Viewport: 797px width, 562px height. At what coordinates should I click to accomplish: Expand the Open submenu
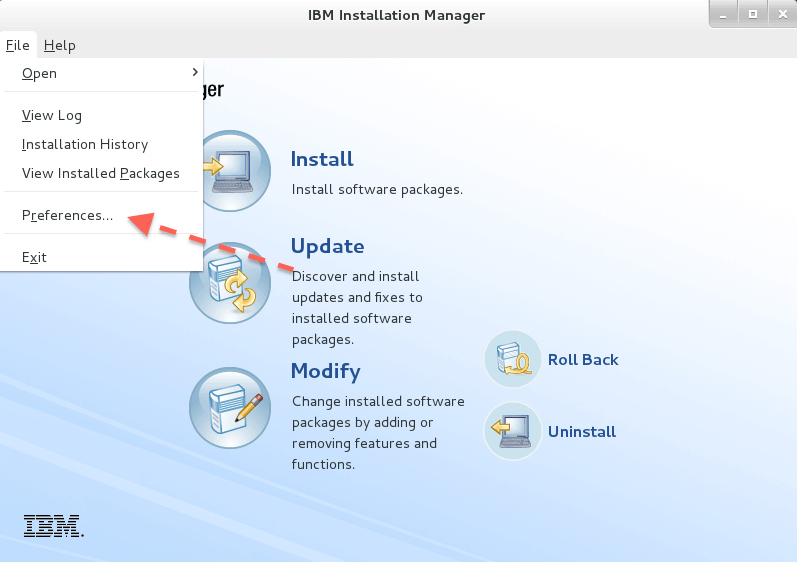[102, 74]
